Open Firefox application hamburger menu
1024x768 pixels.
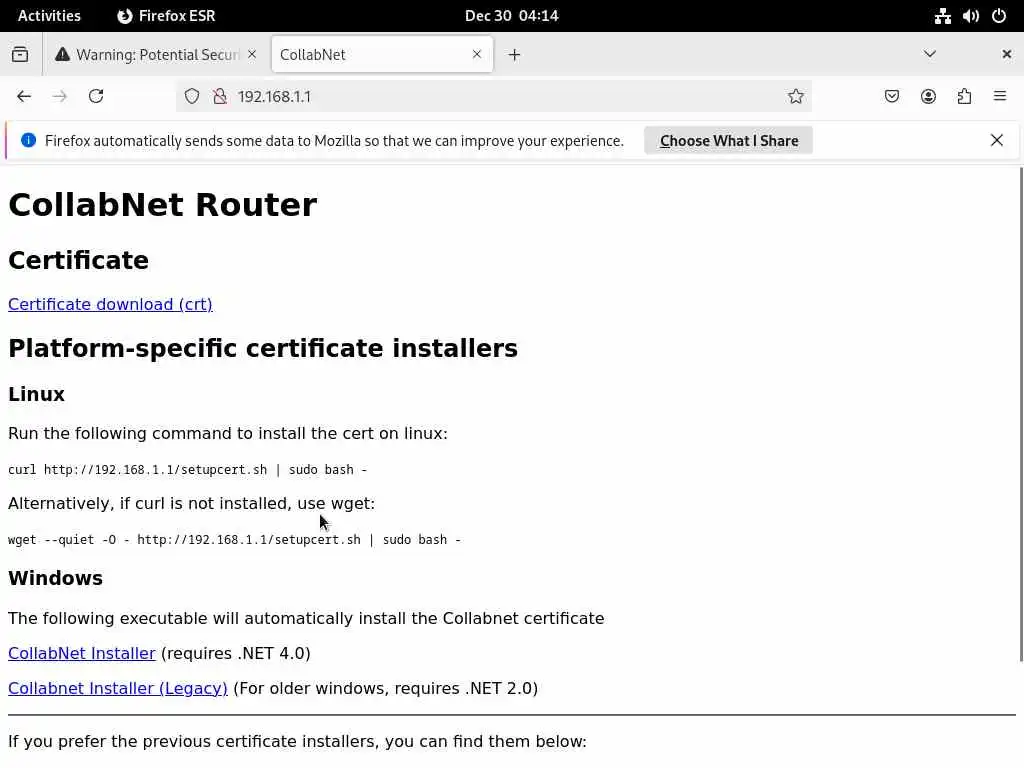[1000, 97]
